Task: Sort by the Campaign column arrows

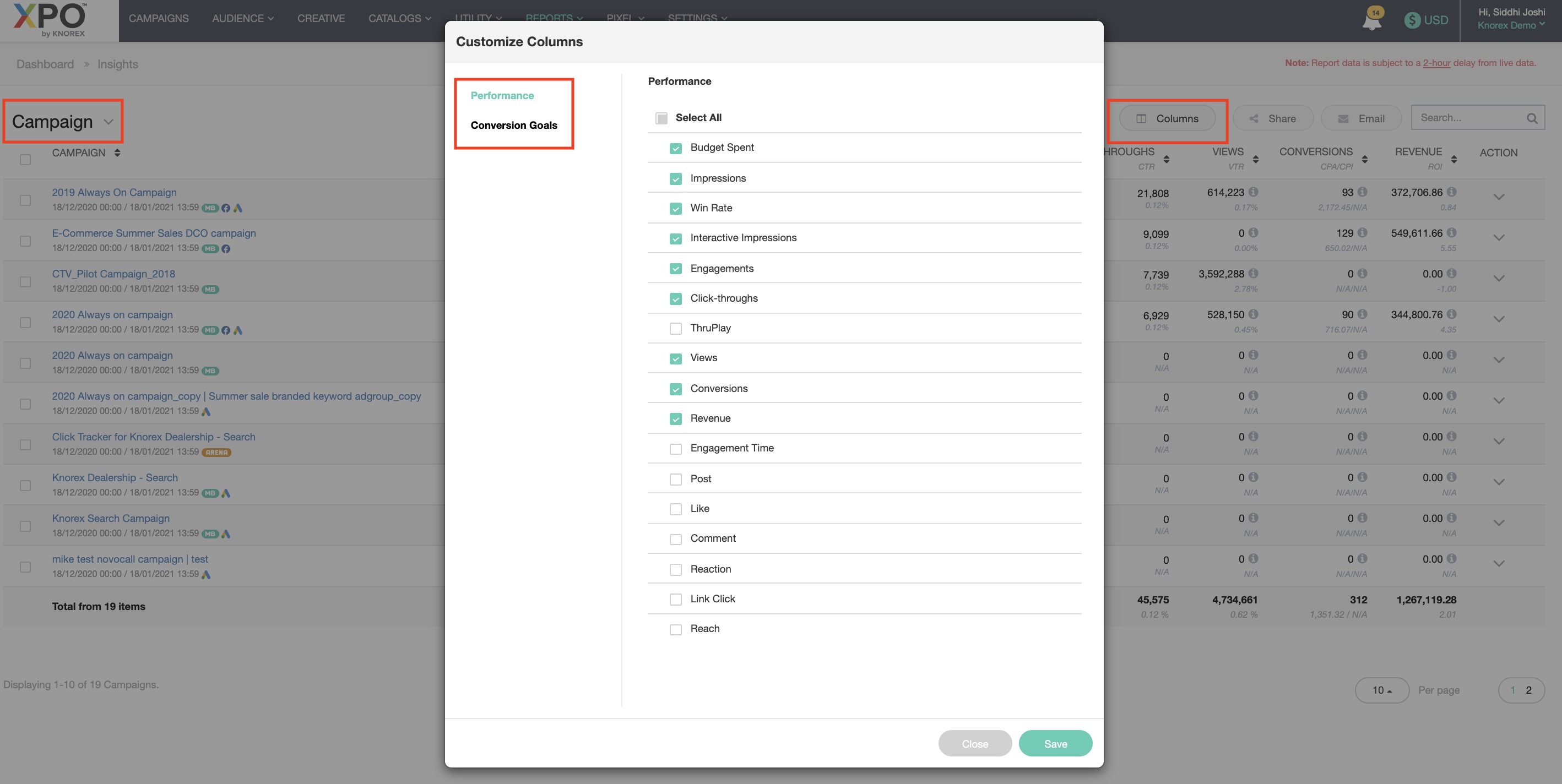Action: [117, 153]
